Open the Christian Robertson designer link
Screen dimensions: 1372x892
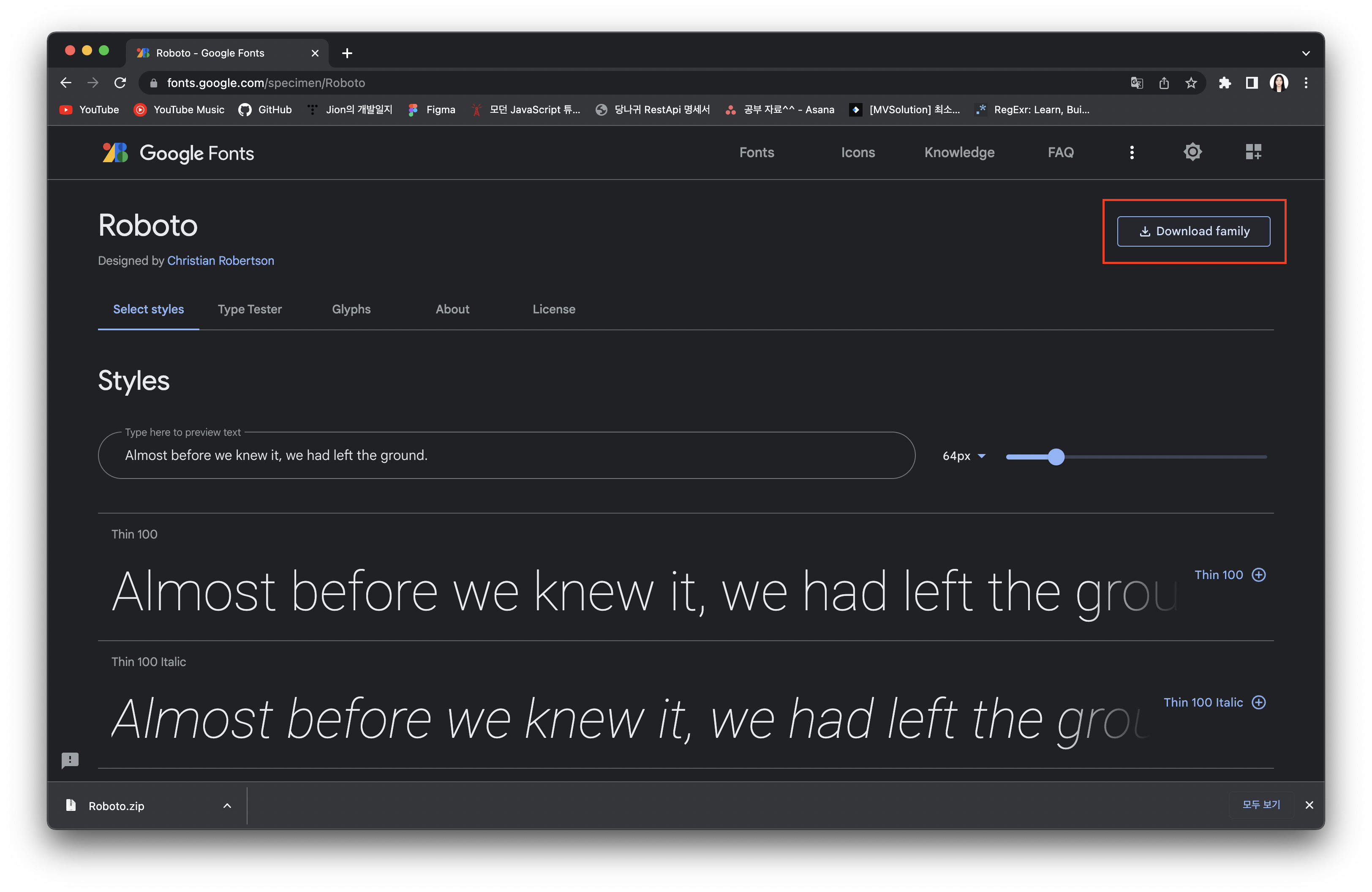pyautogui.click(x=220, y=261)
